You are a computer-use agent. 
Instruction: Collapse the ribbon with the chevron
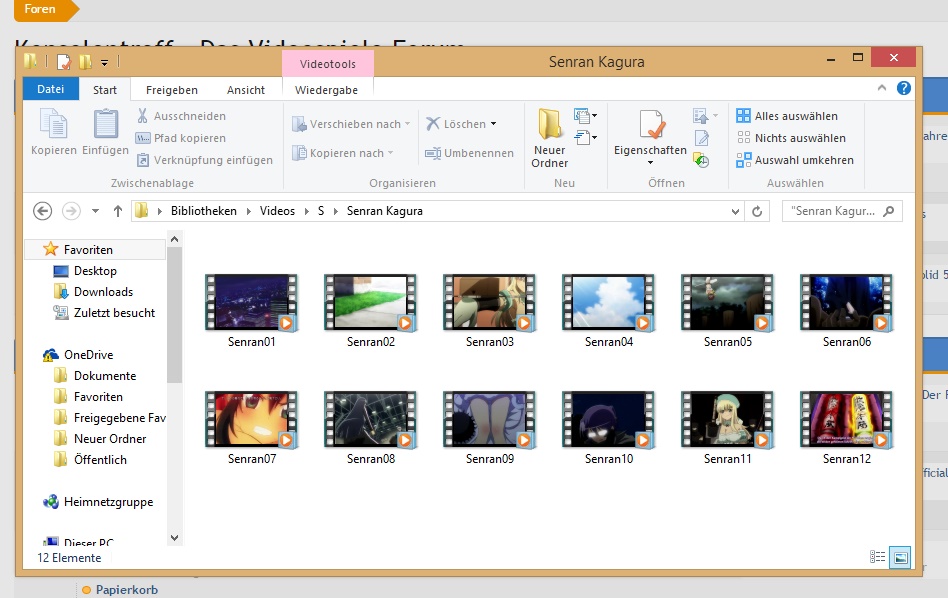882,88
